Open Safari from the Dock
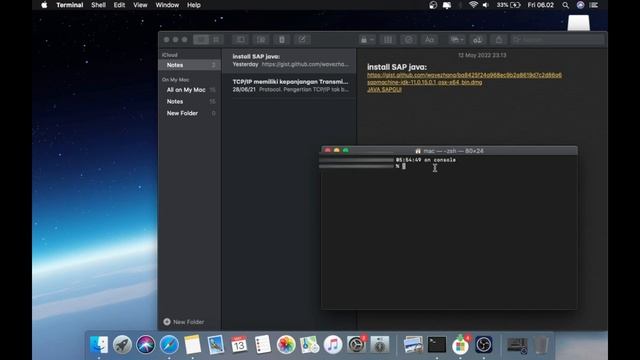 (169, 345)
